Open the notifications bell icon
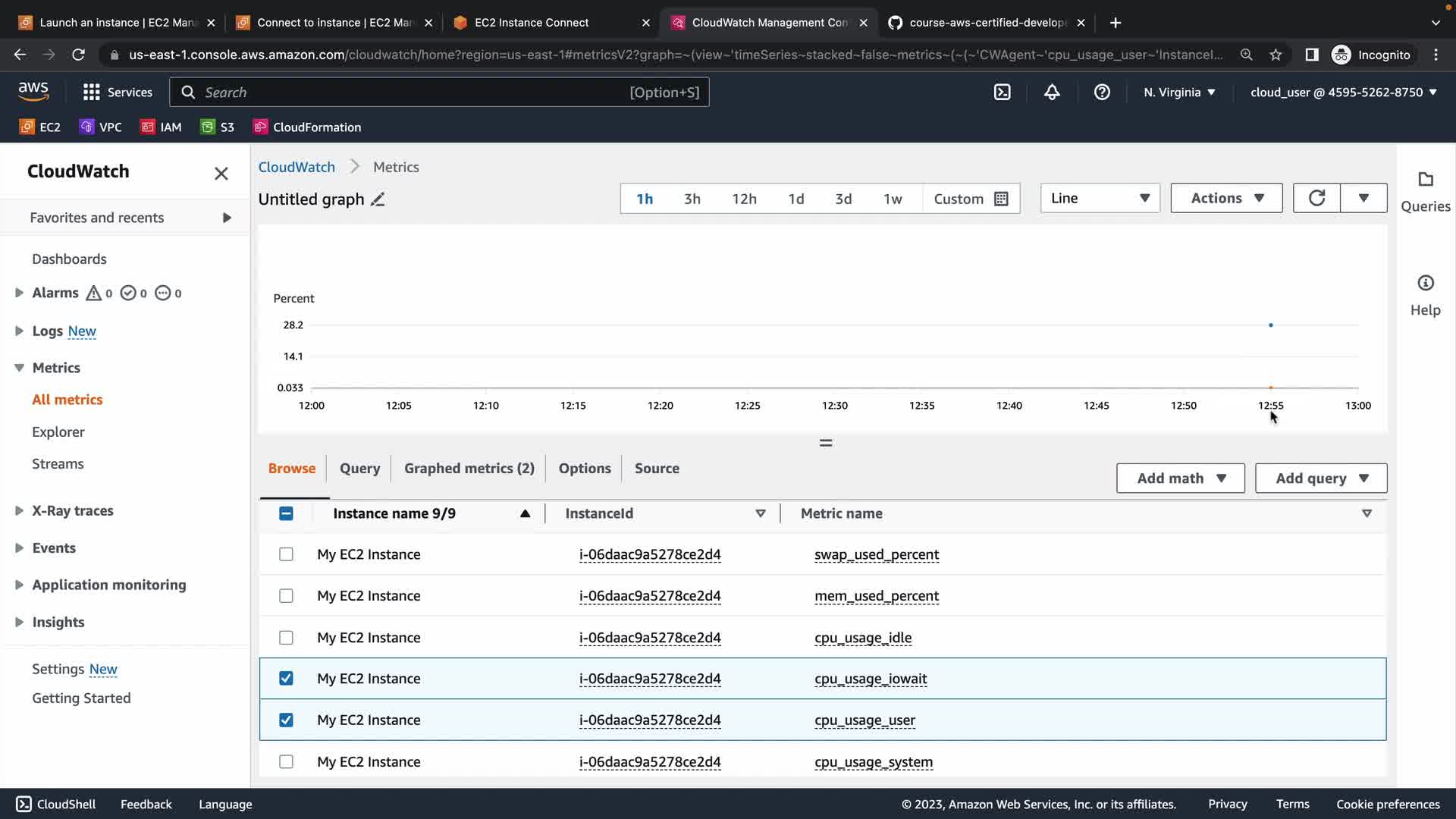Screen dimensions: 1456x819 coord(1052,93)
